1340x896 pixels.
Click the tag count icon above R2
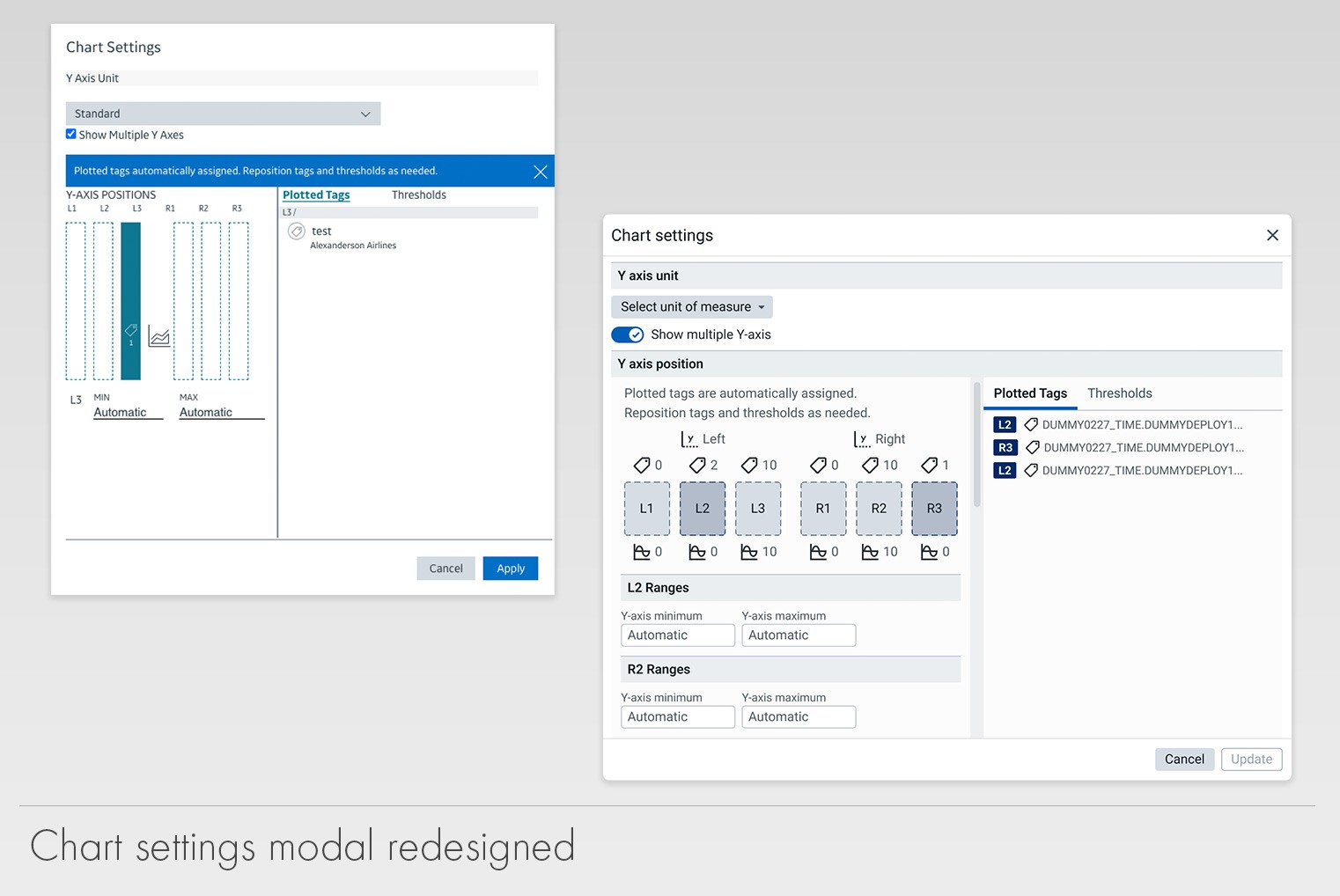870,465
